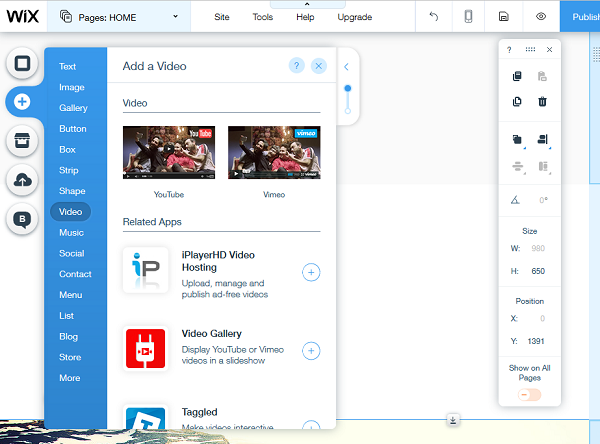Click the iPlayerHD app logo
Image resolution: width=600 pixels, height=444 pixels.
click(145, 270)
